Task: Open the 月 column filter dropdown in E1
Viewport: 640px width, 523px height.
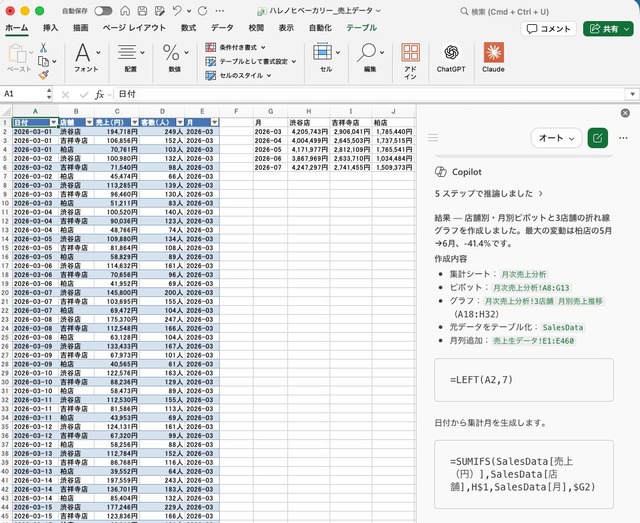Action: click(215, 122)
